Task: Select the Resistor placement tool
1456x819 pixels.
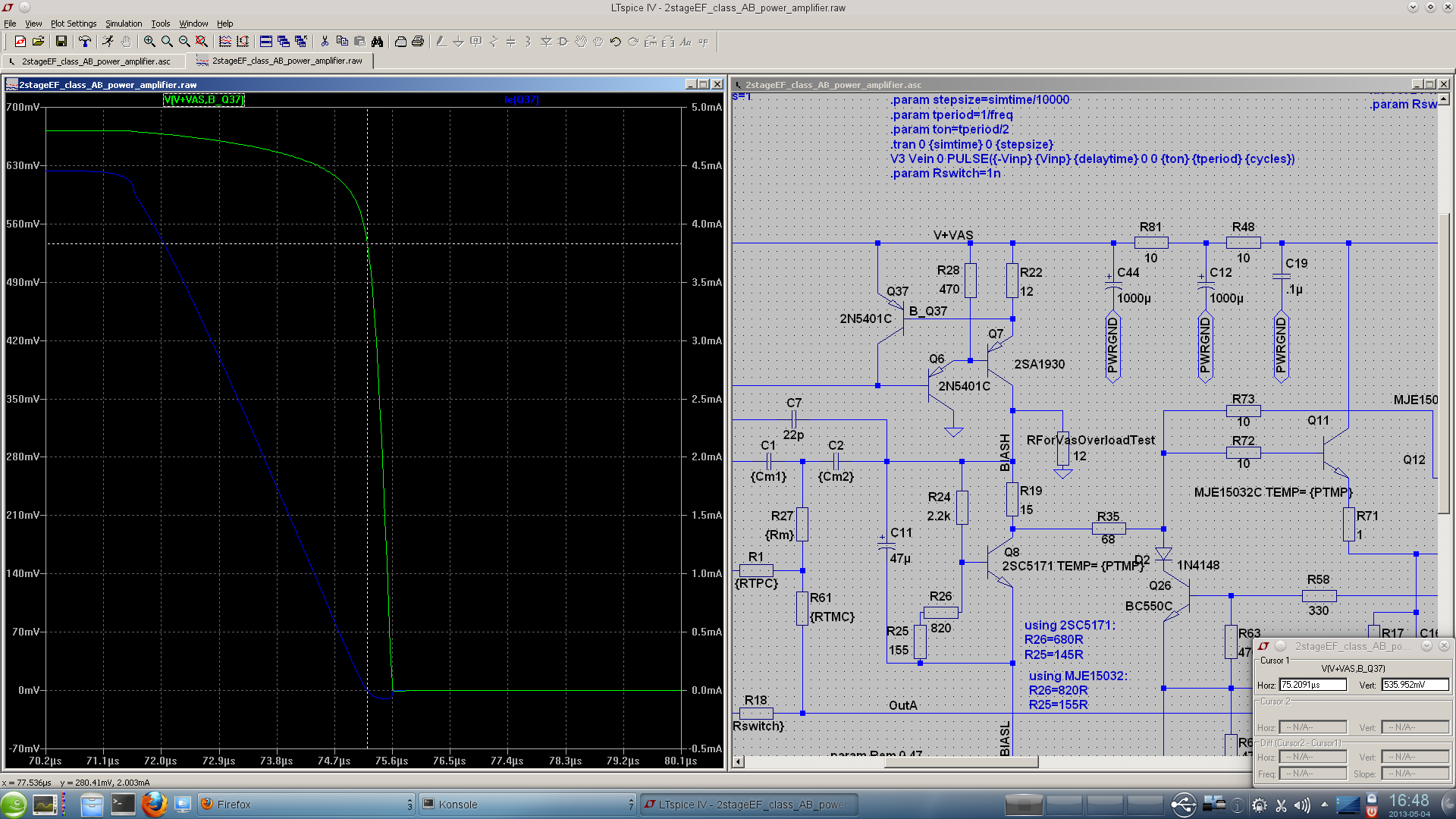Action: tap(494, 42)
